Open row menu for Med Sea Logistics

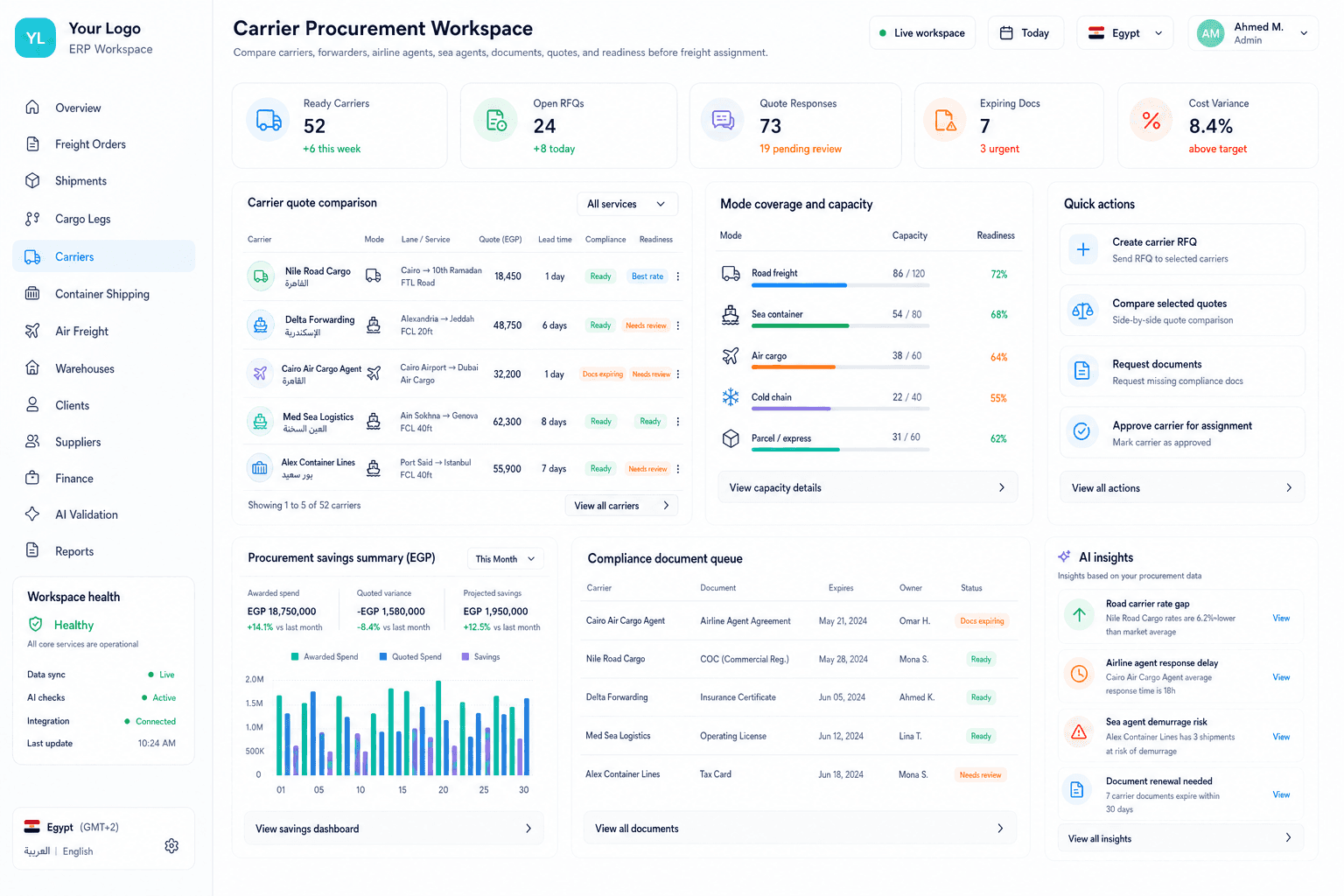click(678, 422)
